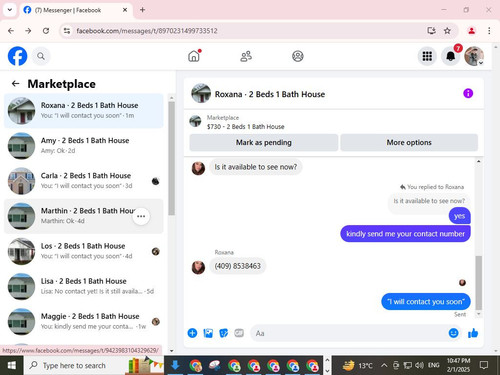
Task: Click the "(409) 8538463" message bubble
Action: click(237, 266)
